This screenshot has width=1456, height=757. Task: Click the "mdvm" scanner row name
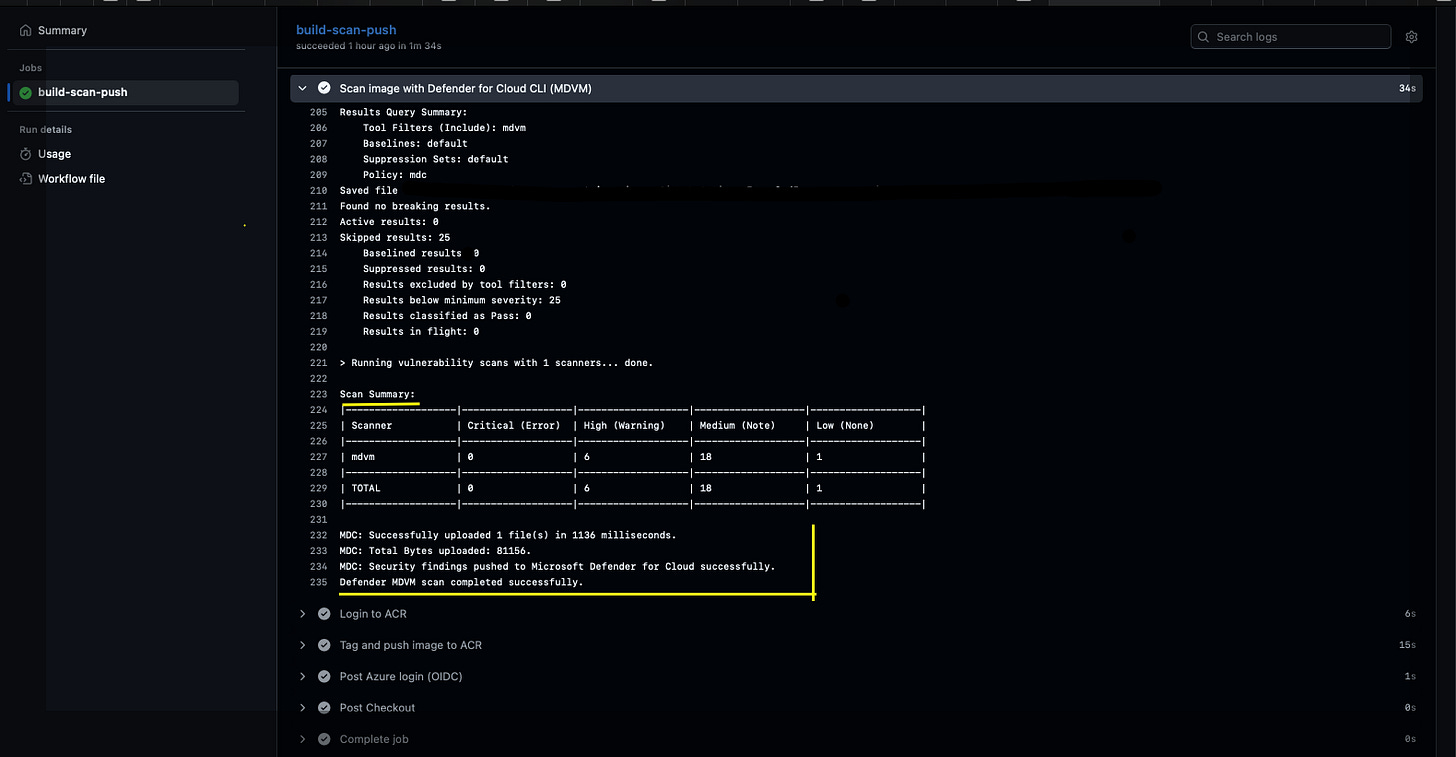[363, 457]
